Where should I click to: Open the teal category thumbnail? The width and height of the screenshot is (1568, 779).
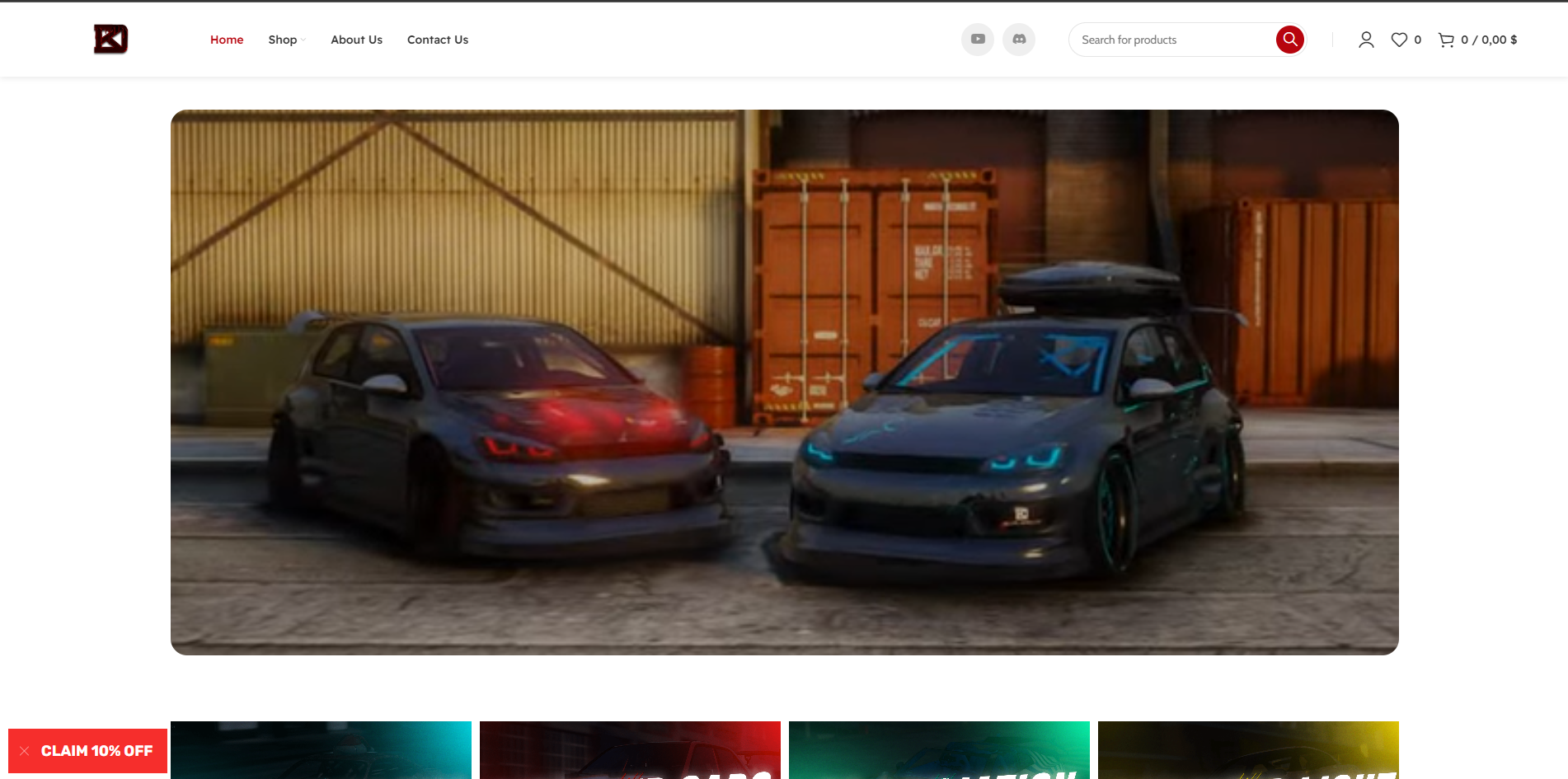pos(321,750)
